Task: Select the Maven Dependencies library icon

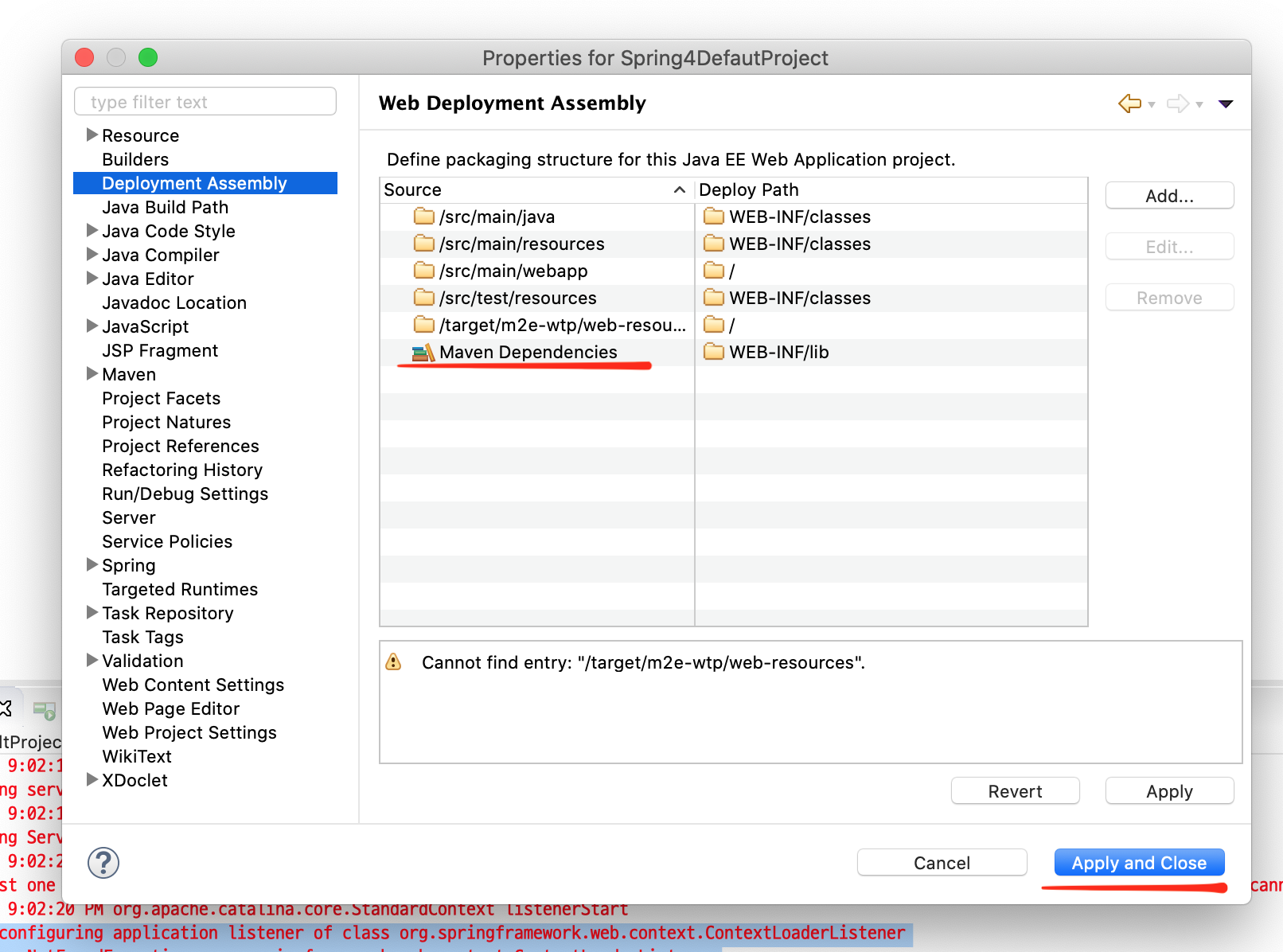Action: (x=423, y=353)
